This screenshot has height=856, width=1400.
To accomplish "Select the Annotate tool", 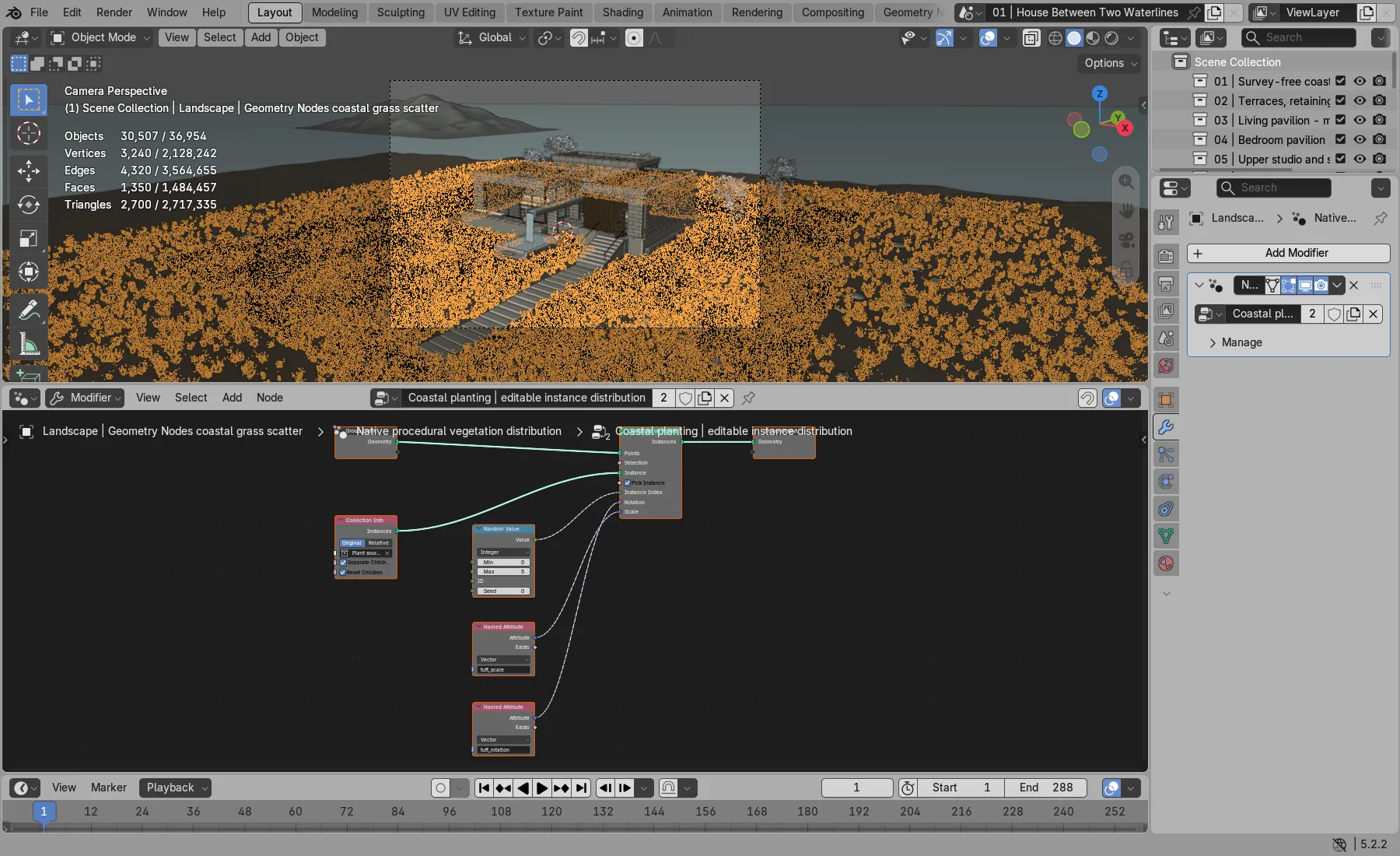I will (x=29, y=310).
